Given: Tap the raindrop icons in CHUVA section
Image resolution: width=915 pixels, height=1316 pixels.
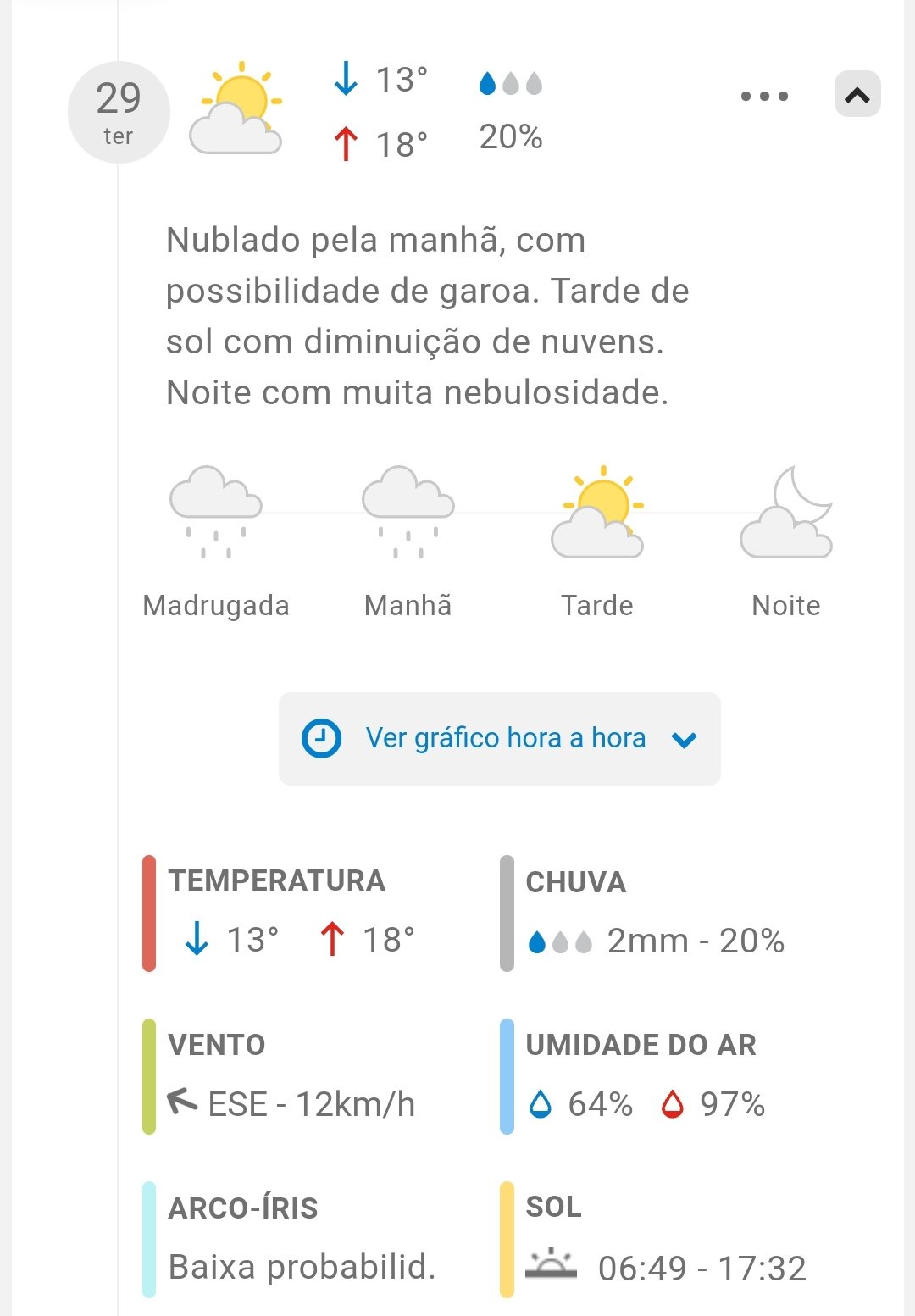Looking at the screenshot, I should tap(560, 942).
